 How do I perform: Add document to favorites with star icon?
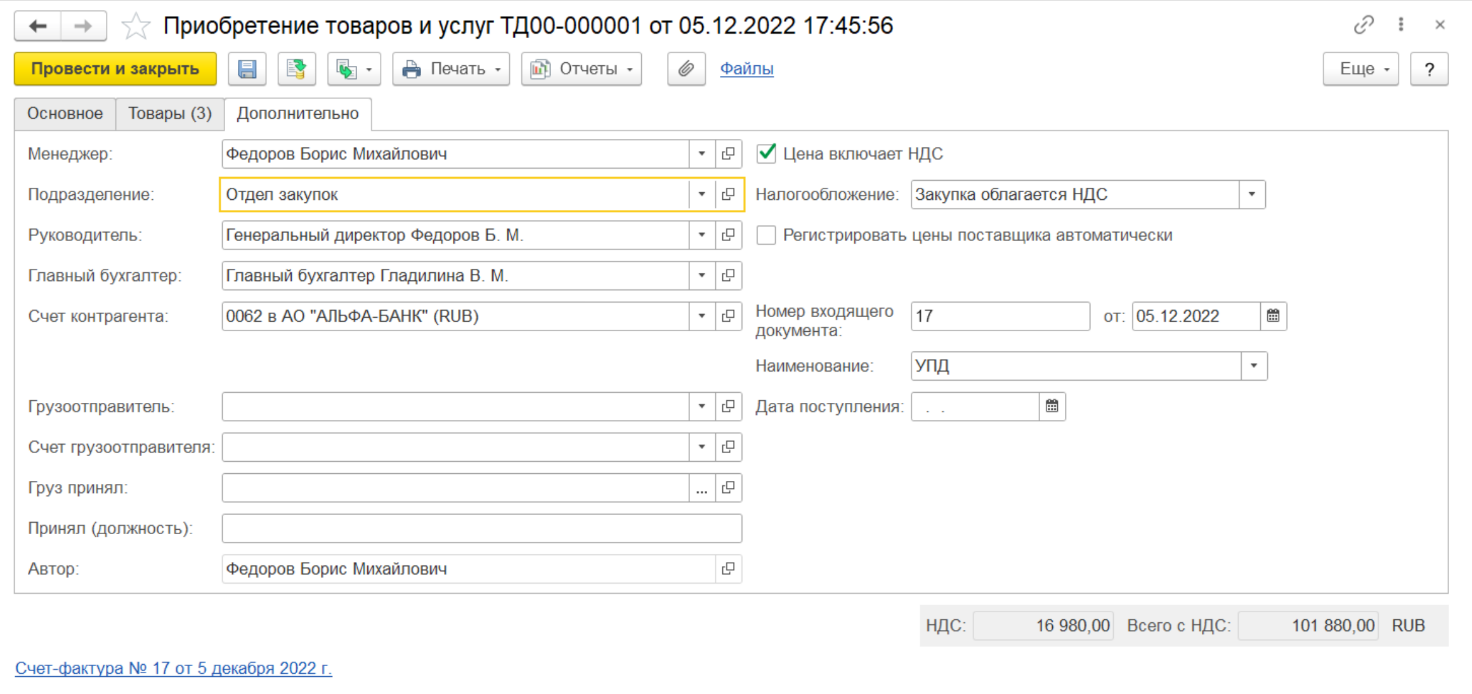136,26
